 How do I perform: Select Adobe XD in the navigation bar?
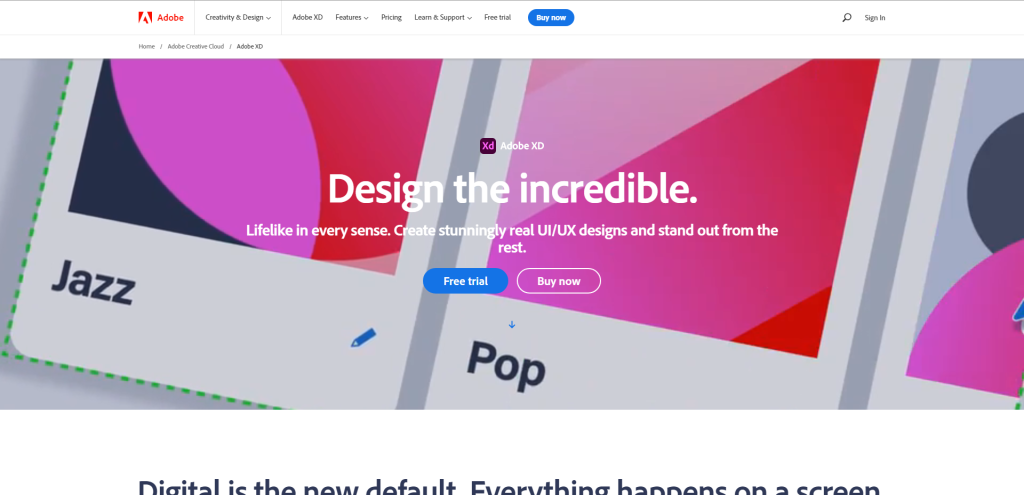pyautogui.click(x=308, y=18)
